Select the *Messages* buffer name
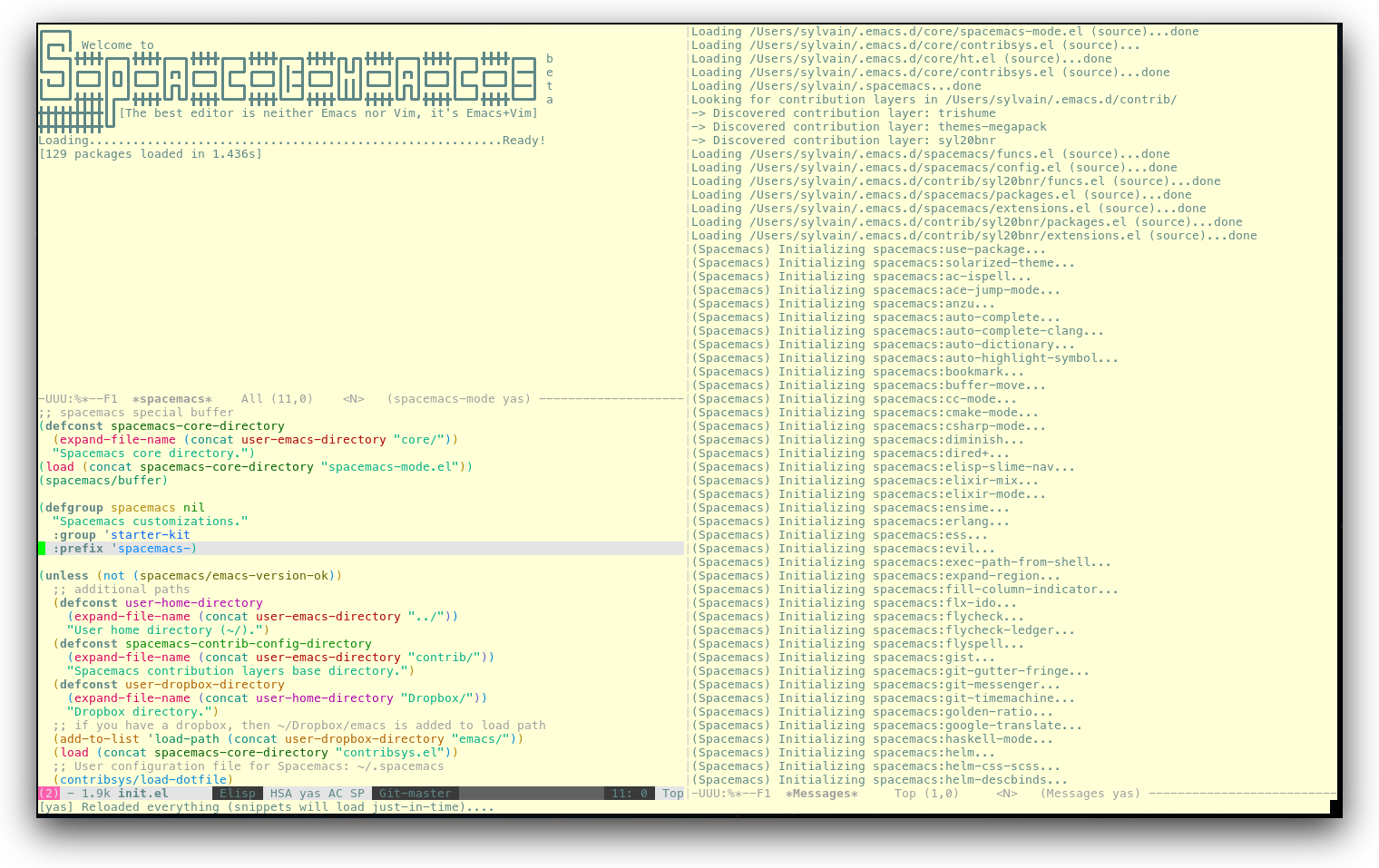Viewport: 1379px width, 868px height. point(821,794)
